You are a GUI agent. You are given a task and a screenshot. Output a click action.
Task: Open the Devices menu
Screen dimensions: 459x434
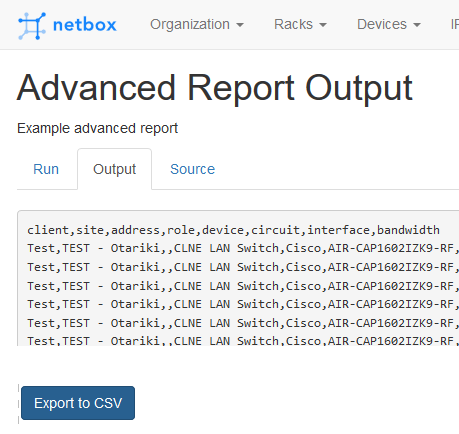pos(389,25)
